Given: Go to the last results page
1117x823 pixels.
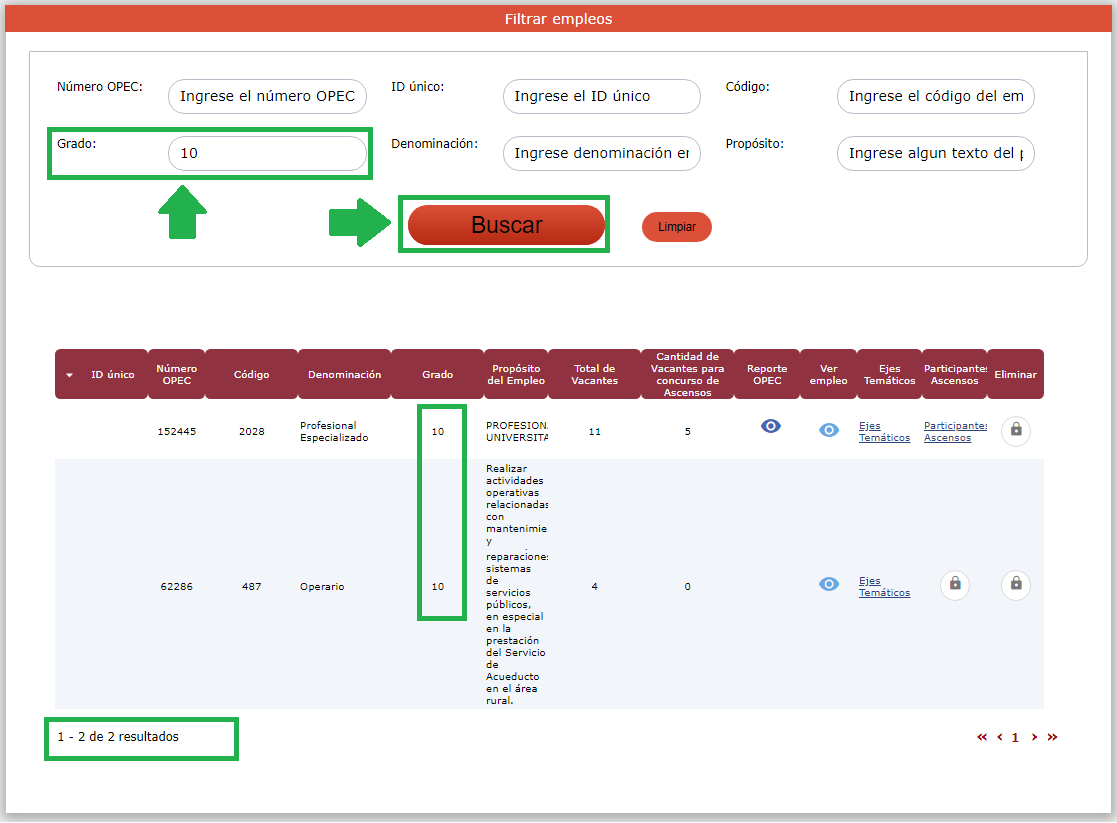Looking at the screenshot, I should point(1052,737).
